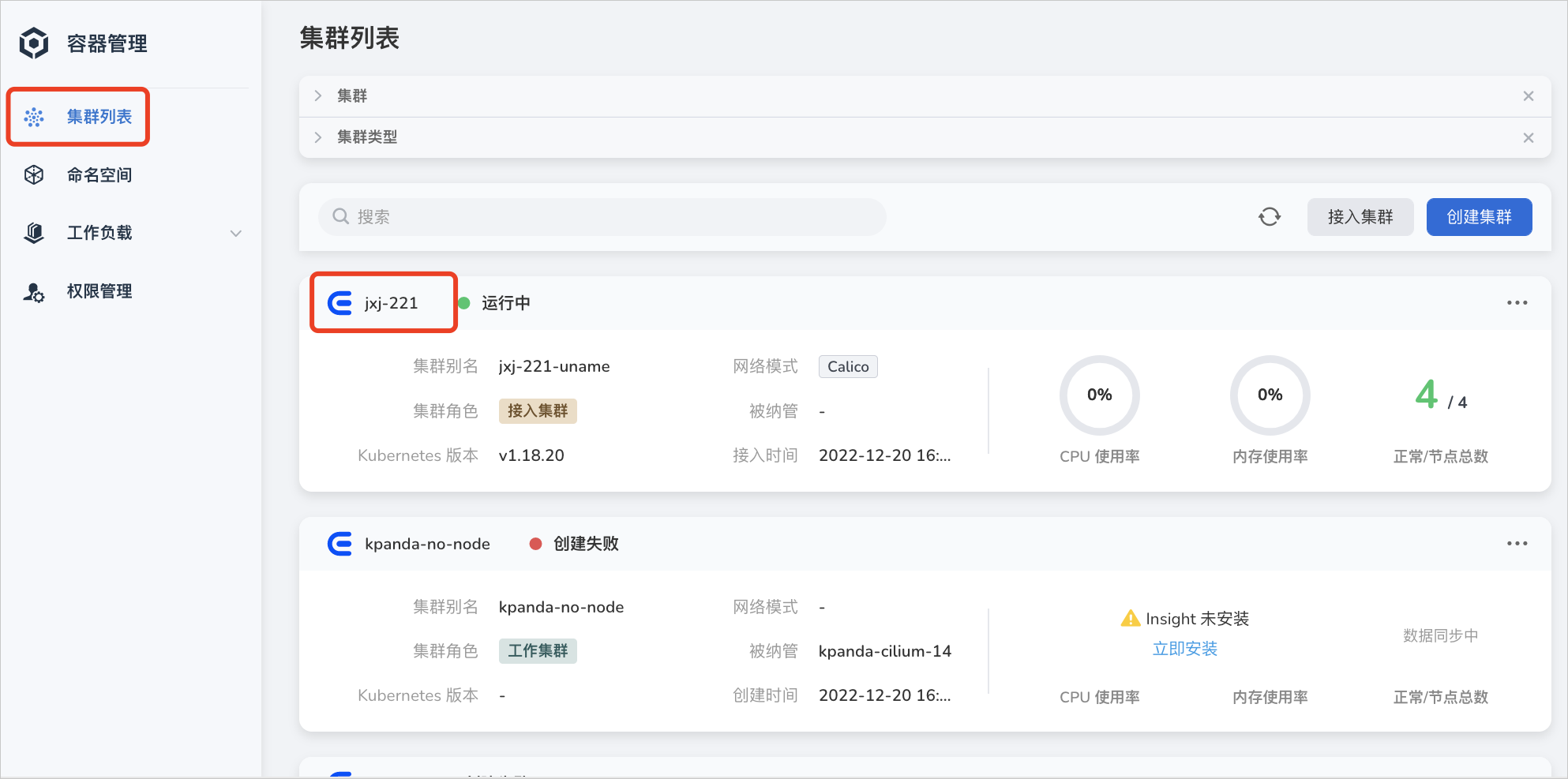This screenshot has width=1568, height=779.
Task: Open cluster jxj-221
Action: pyautogui.click(x=391, y=303)
